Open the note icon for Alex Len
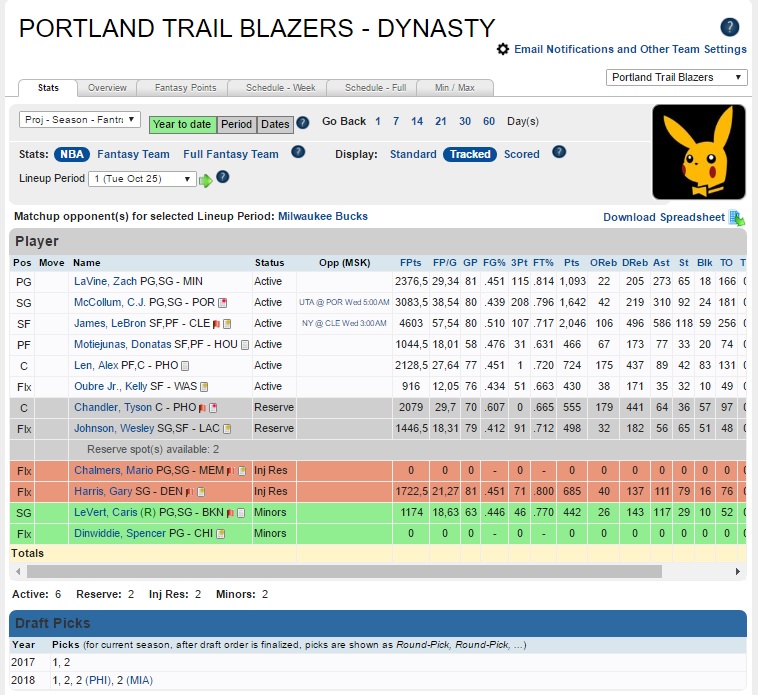 (185, 366)
